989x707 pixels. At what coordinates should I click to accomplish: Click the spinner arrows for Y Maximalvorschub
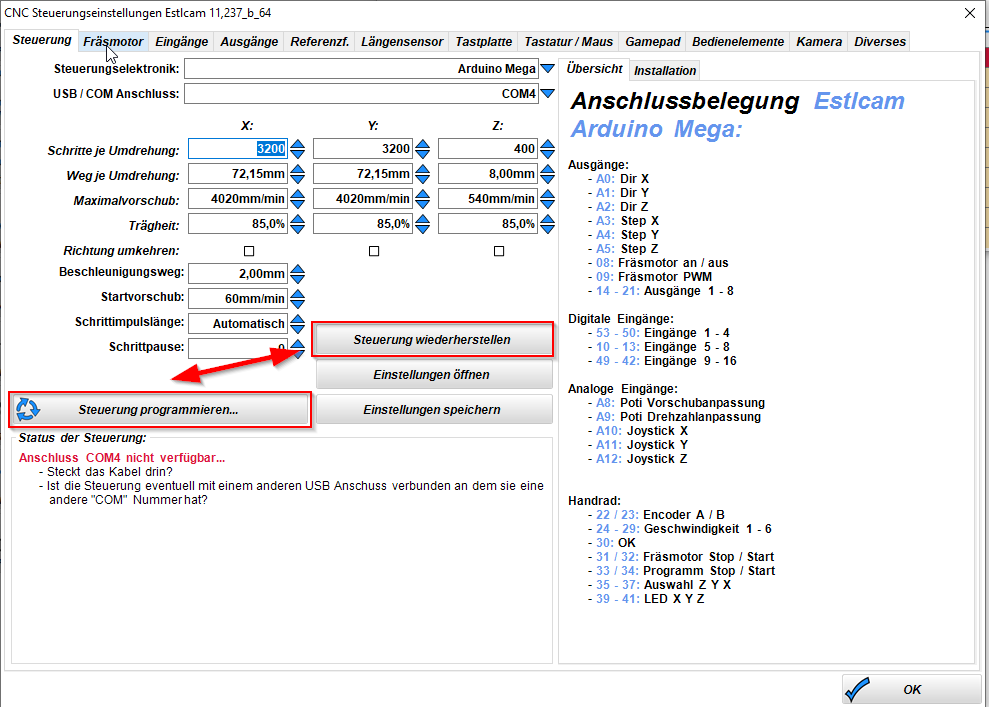tap(423, 199)
